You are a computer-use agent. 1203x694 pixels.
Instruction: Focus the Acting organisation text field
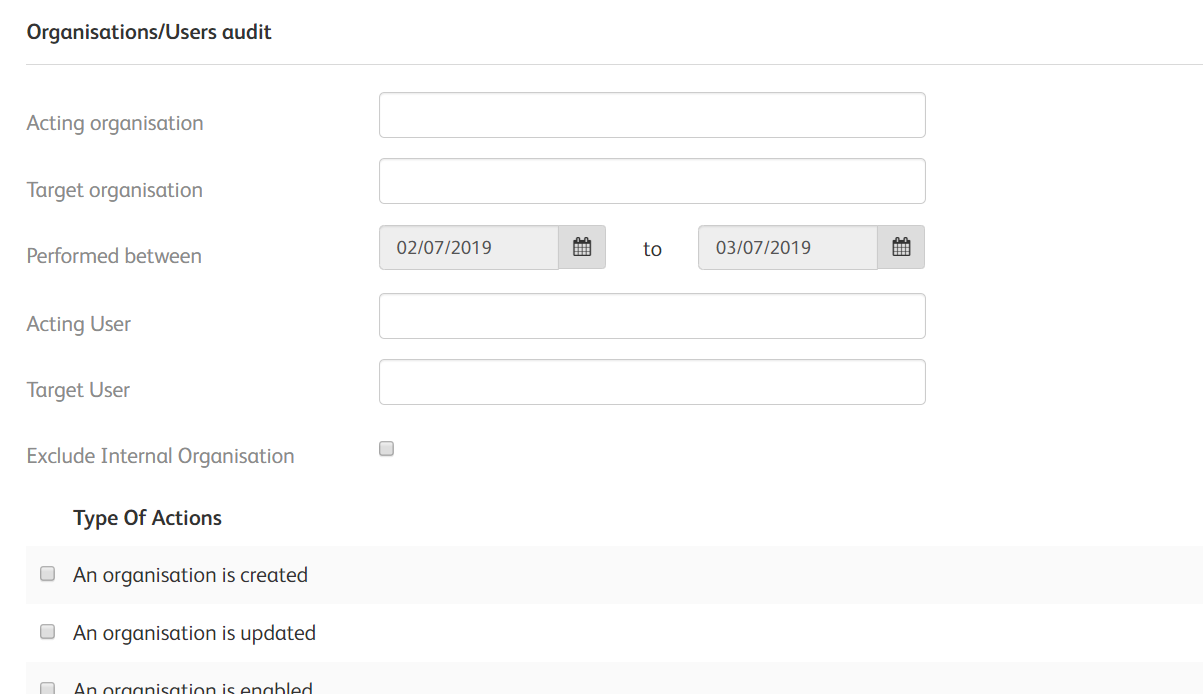pos(652,115)
